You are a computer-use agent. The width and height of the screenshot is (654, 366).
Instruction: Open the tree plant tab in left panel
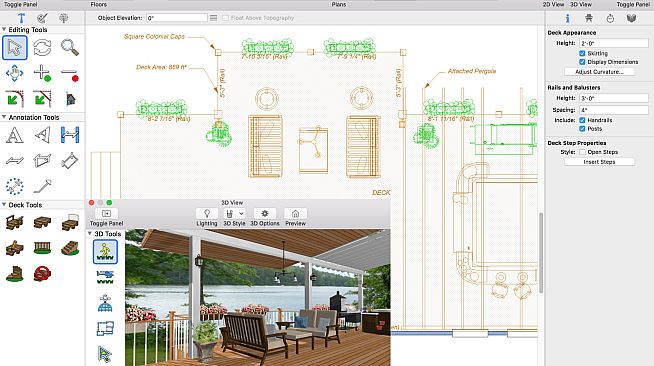pyautogui.click(x=63, y=18)
